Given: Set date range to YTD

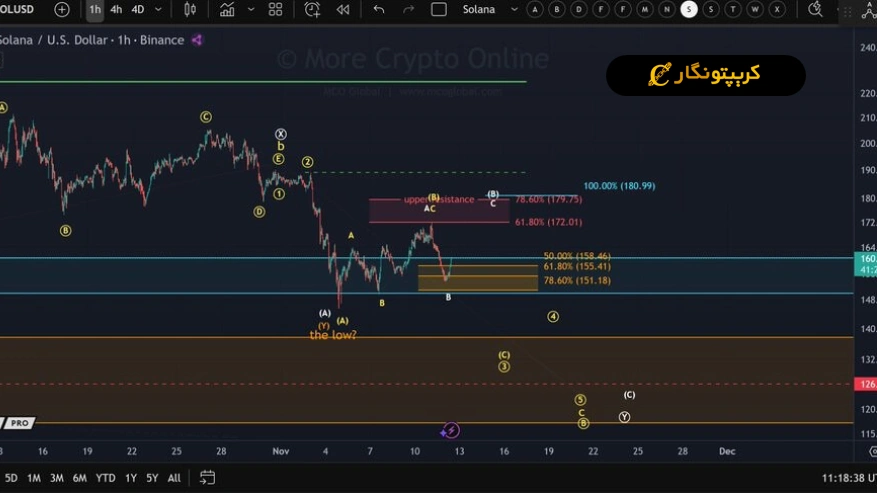Looking at the screenshot, I should [x=105, y=478].
